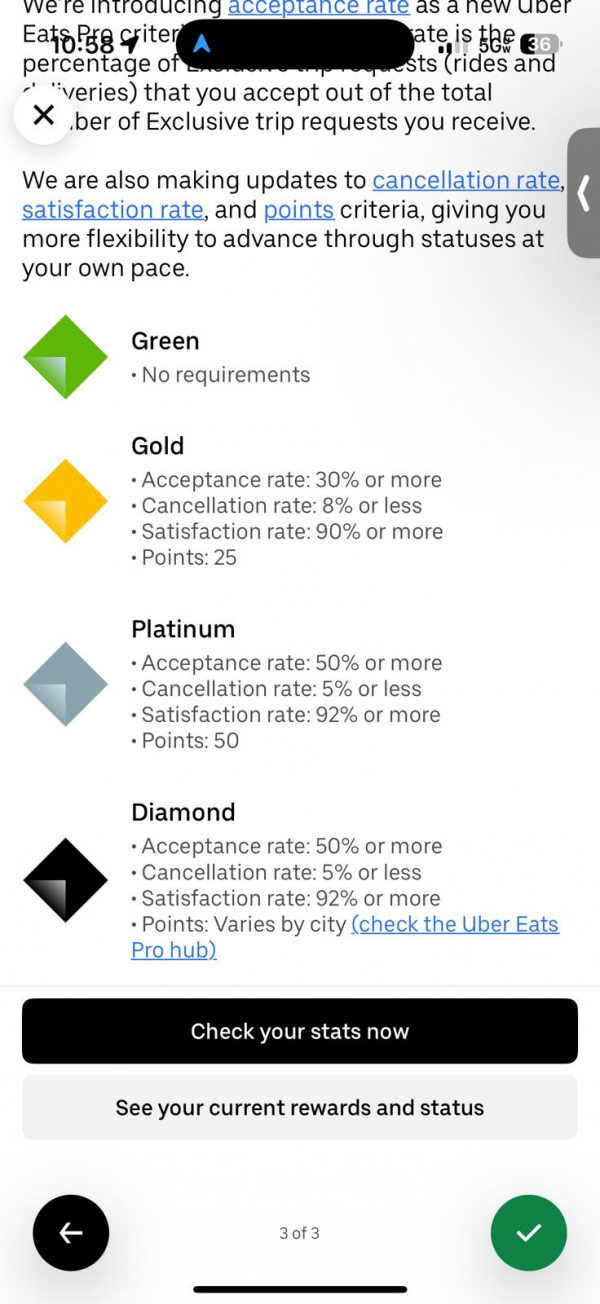This screenshot has width=600, height=1304.
Task: Open the satisfaction rate link
Action: 113,210
